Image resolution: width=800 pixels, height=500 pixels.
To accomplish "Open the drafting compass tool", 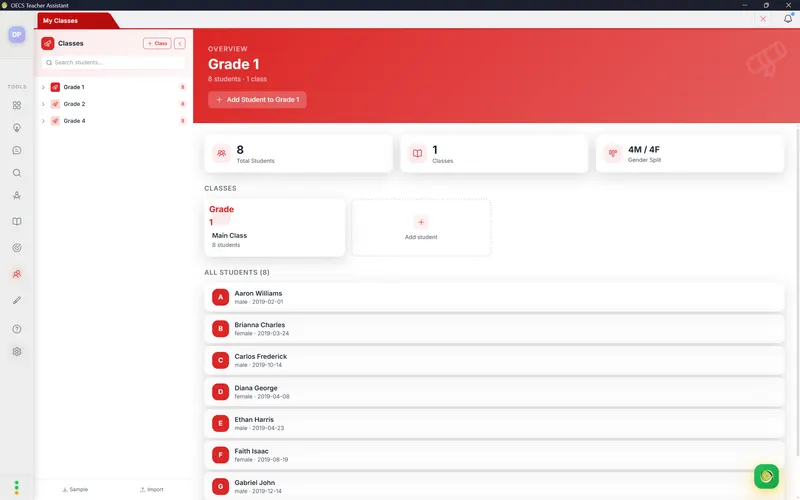I will pyautogui.click(x=17, y=195).
